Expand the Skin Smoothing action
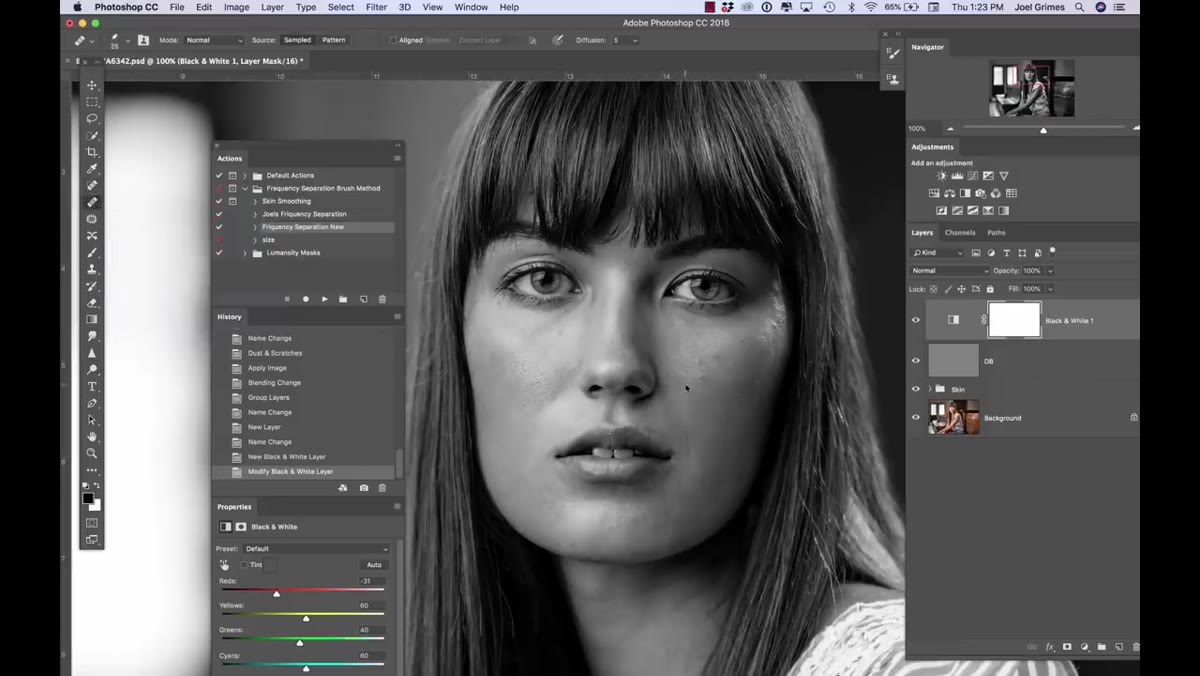The width and height of the screenshot is (1200, 676). click(x=255, y=201)
